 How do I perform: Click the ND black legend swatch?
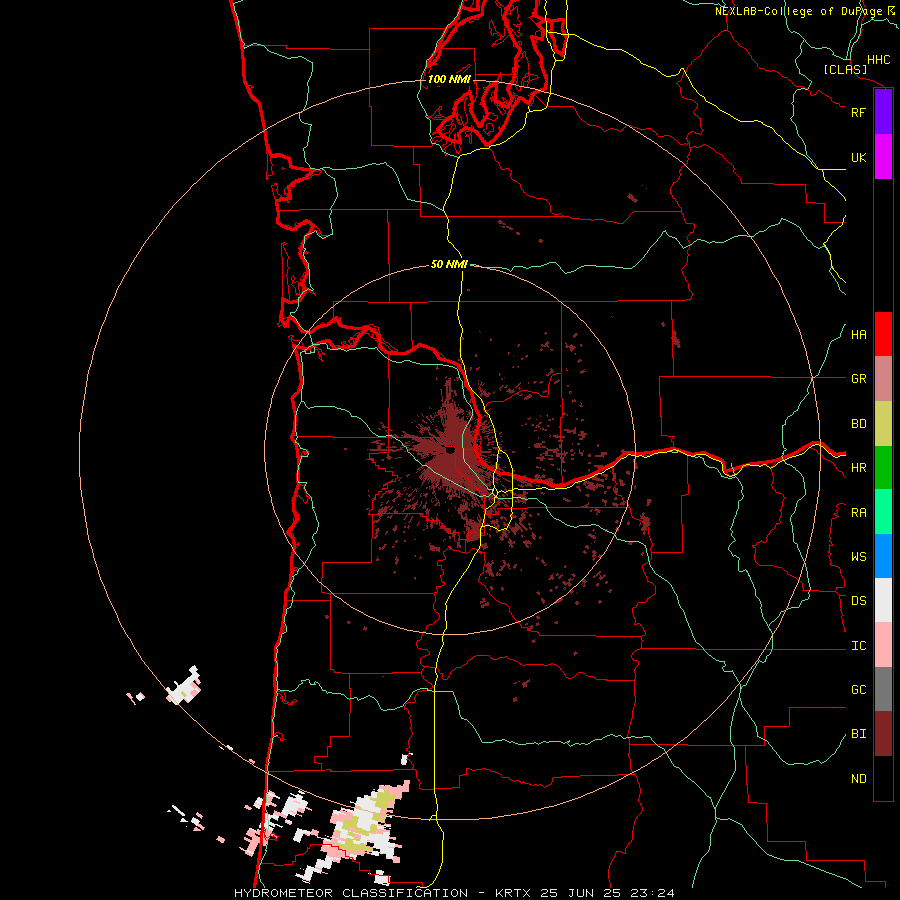click(883, 778)
